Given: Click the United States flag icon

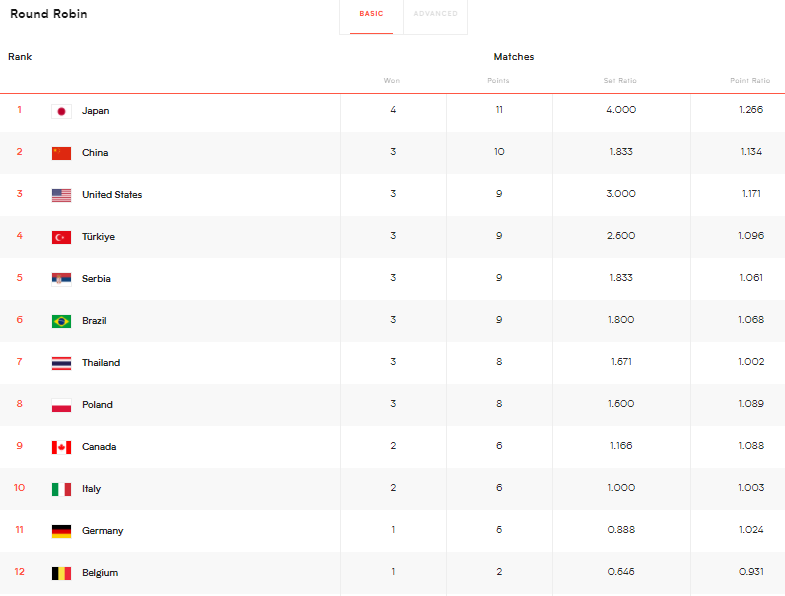Looking at the screenshot, I should [x=61, y=195].
